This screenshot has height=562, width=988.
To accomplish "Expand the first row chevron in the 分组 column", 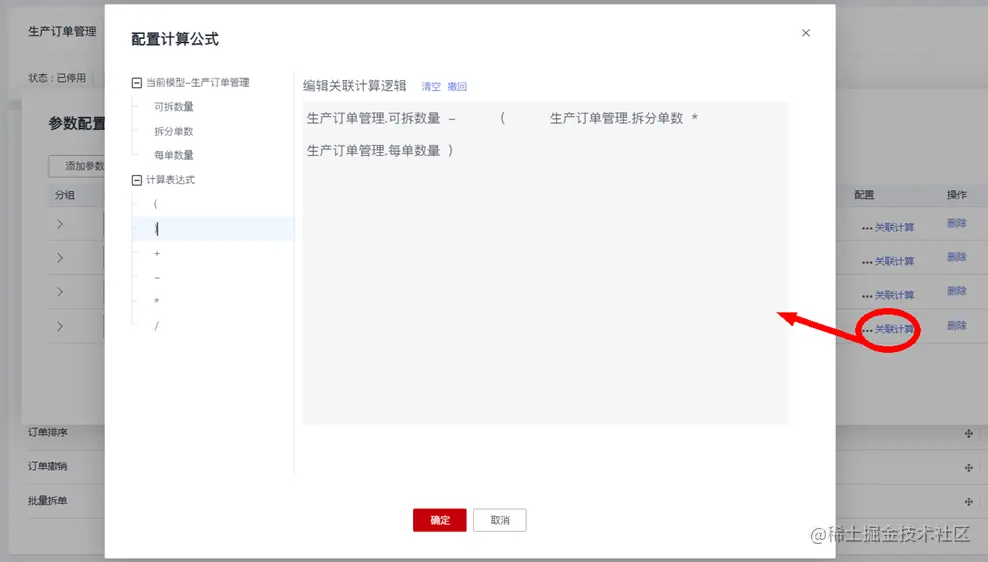I will point(60,224).
